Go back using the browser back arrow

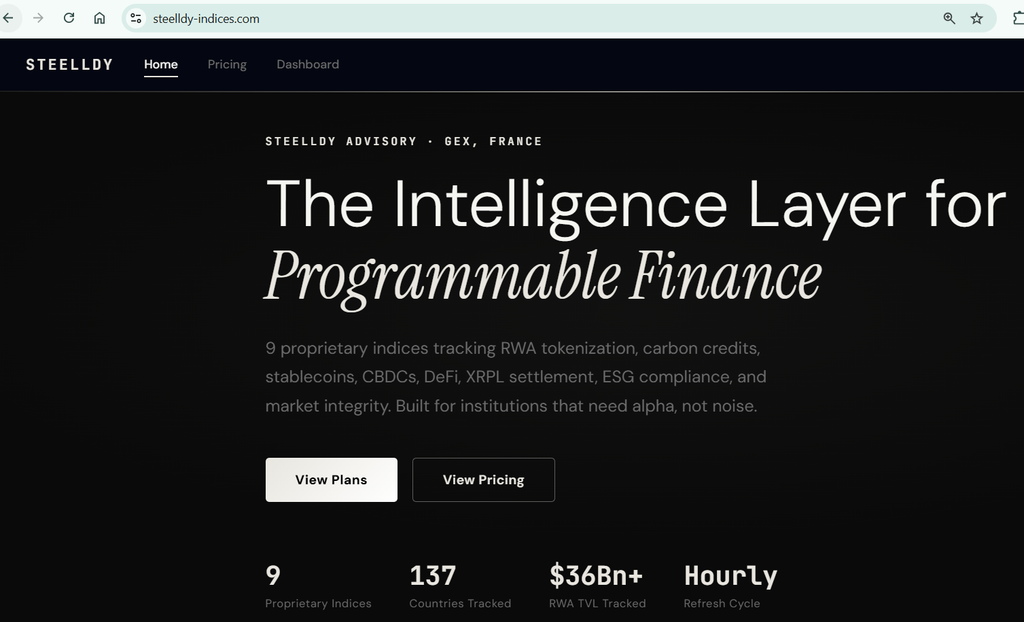[x=8, y=18]
